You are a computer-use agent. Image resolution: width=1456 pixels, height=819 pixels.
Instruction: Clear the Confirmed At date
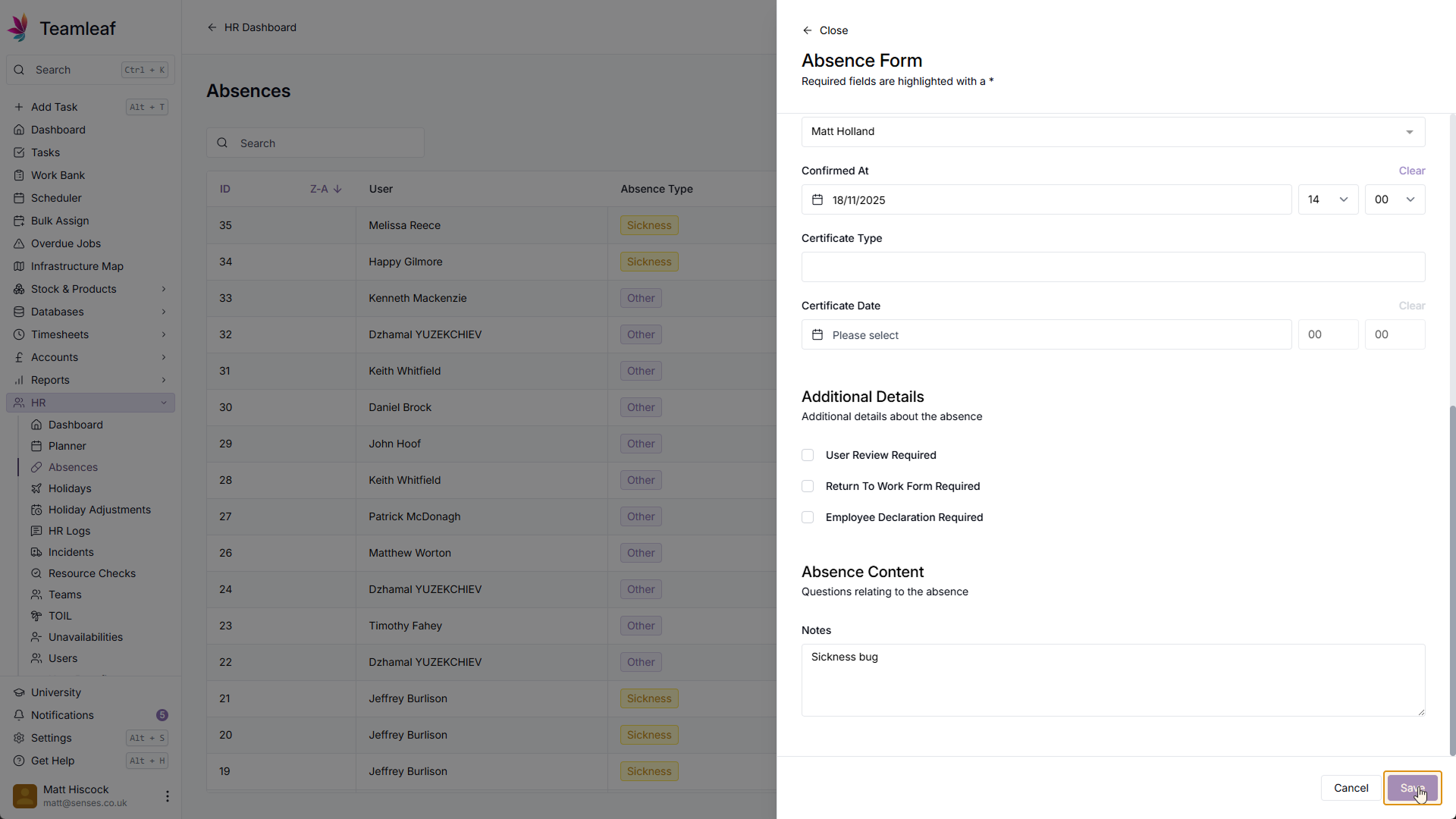[1411, 171]
